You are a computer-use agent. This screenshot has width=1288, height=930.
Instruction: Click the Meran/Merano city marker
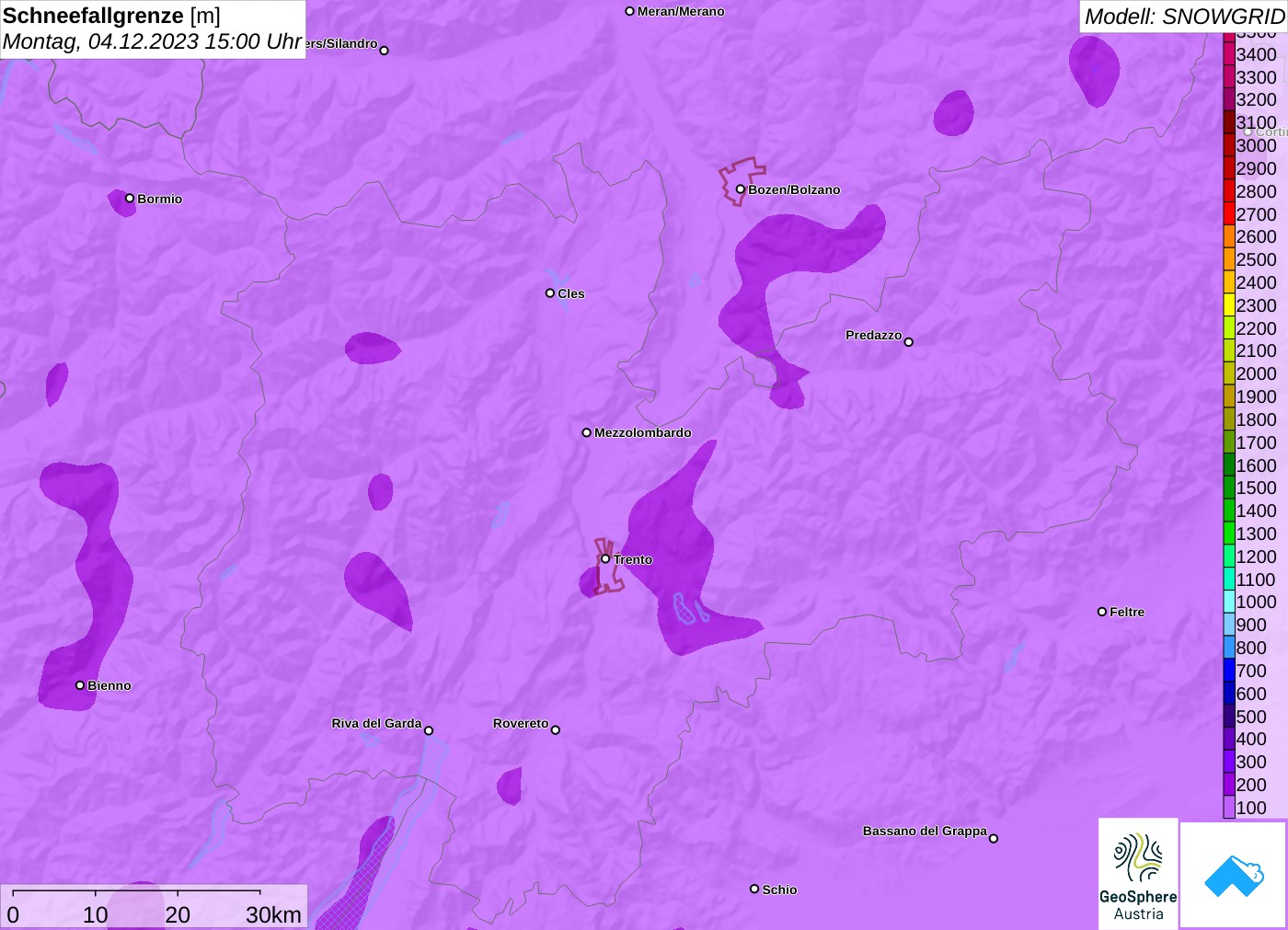630,12
